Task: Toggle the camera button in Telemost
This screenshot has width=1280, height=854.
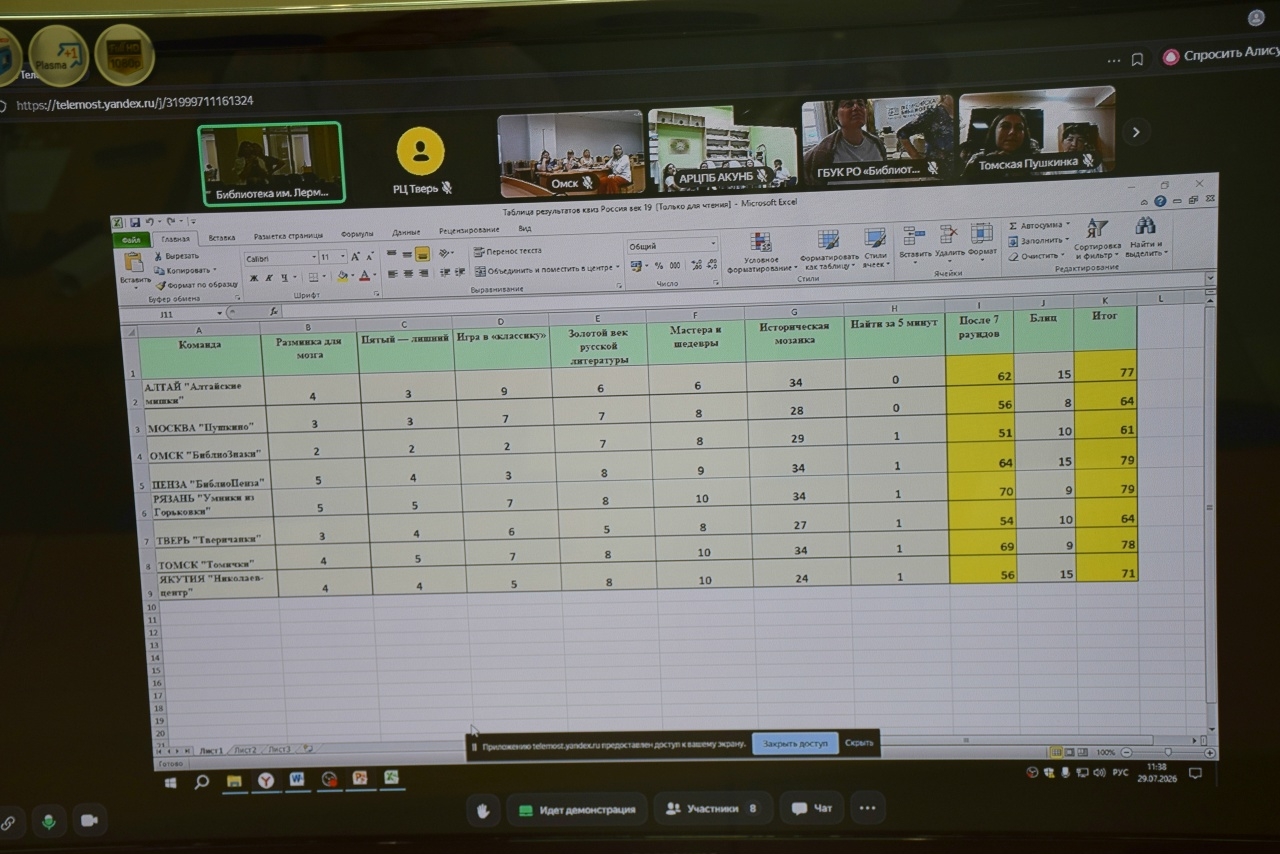Action: point(89,820)
